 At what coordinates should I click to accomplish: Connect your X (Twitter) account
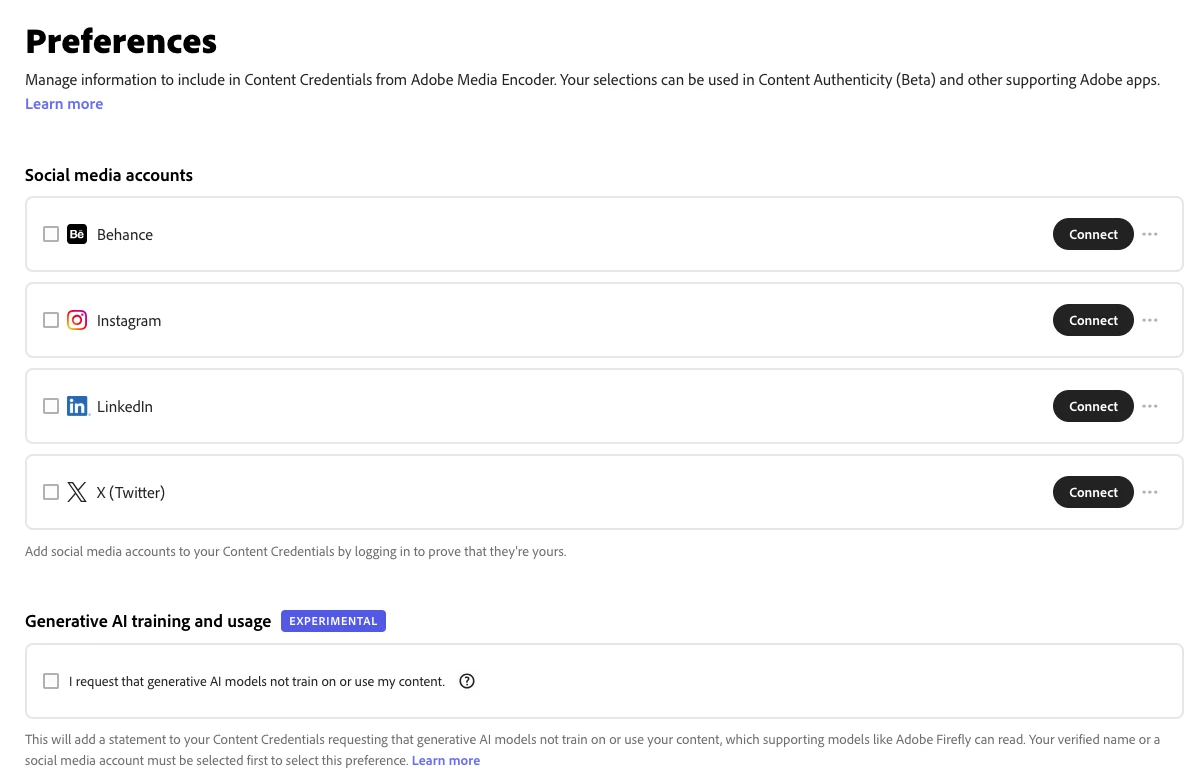click(x=1093, y=492)
